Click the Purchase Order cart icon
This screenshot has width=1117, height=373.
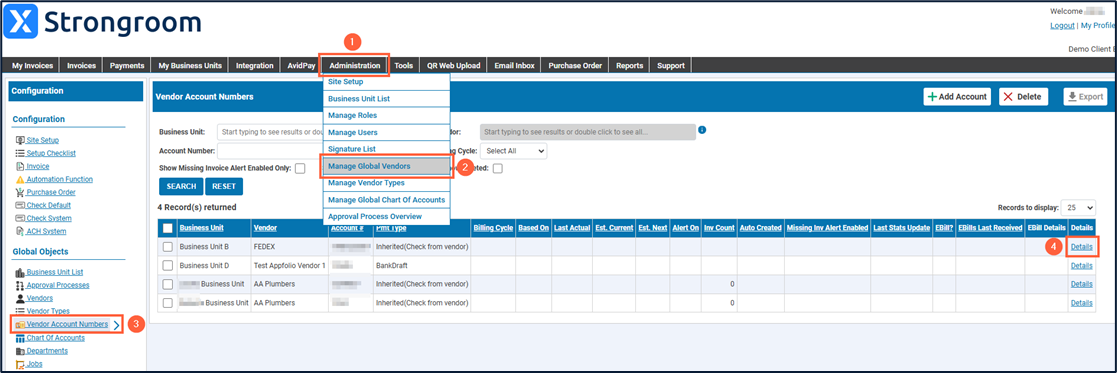pyautogui.click(x=20, y=192)
